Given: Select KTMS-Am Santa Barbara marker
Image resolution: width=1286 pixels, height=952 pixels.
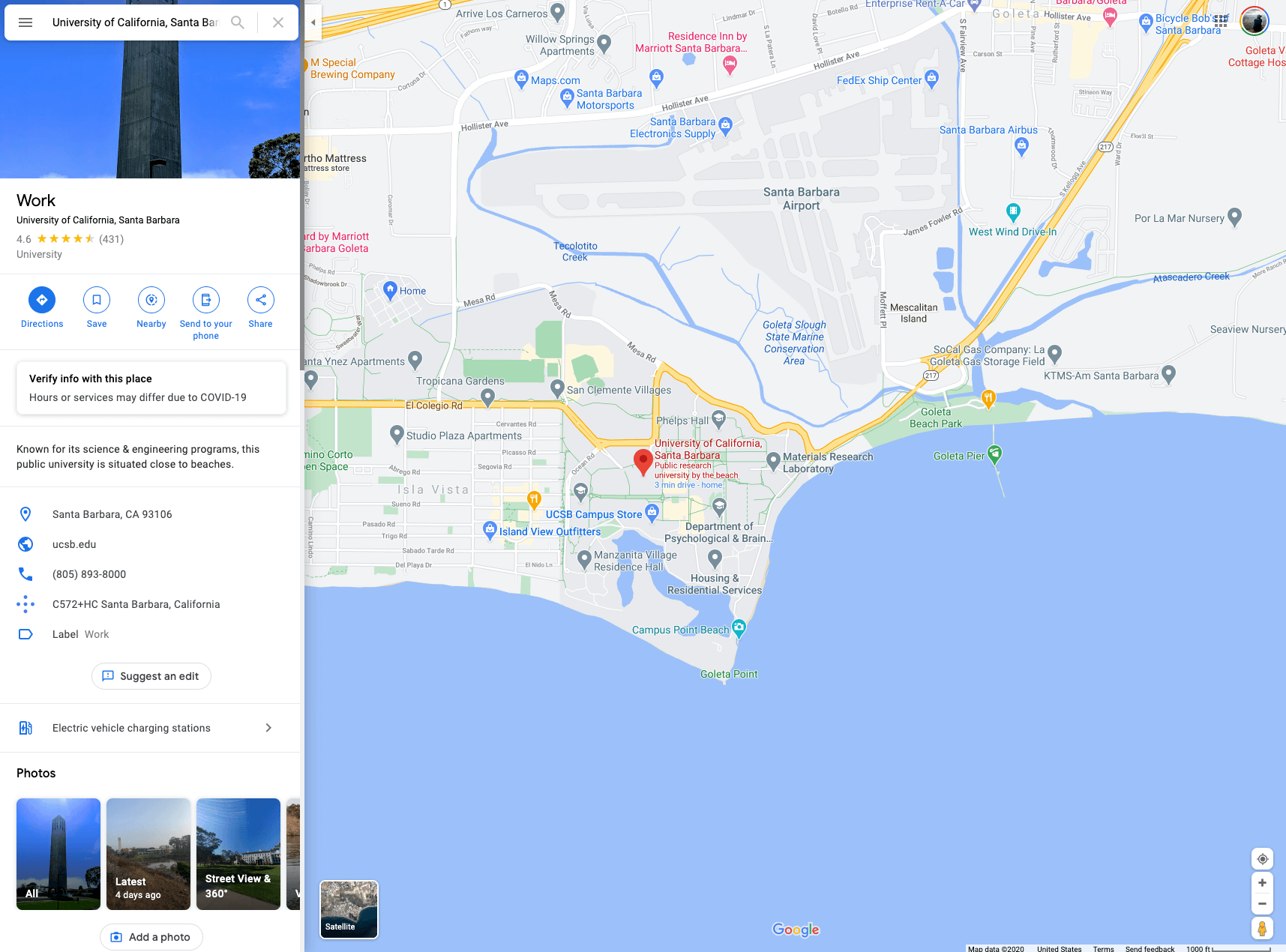Looking at the screenshot, I should click(x=1168, y=374).
